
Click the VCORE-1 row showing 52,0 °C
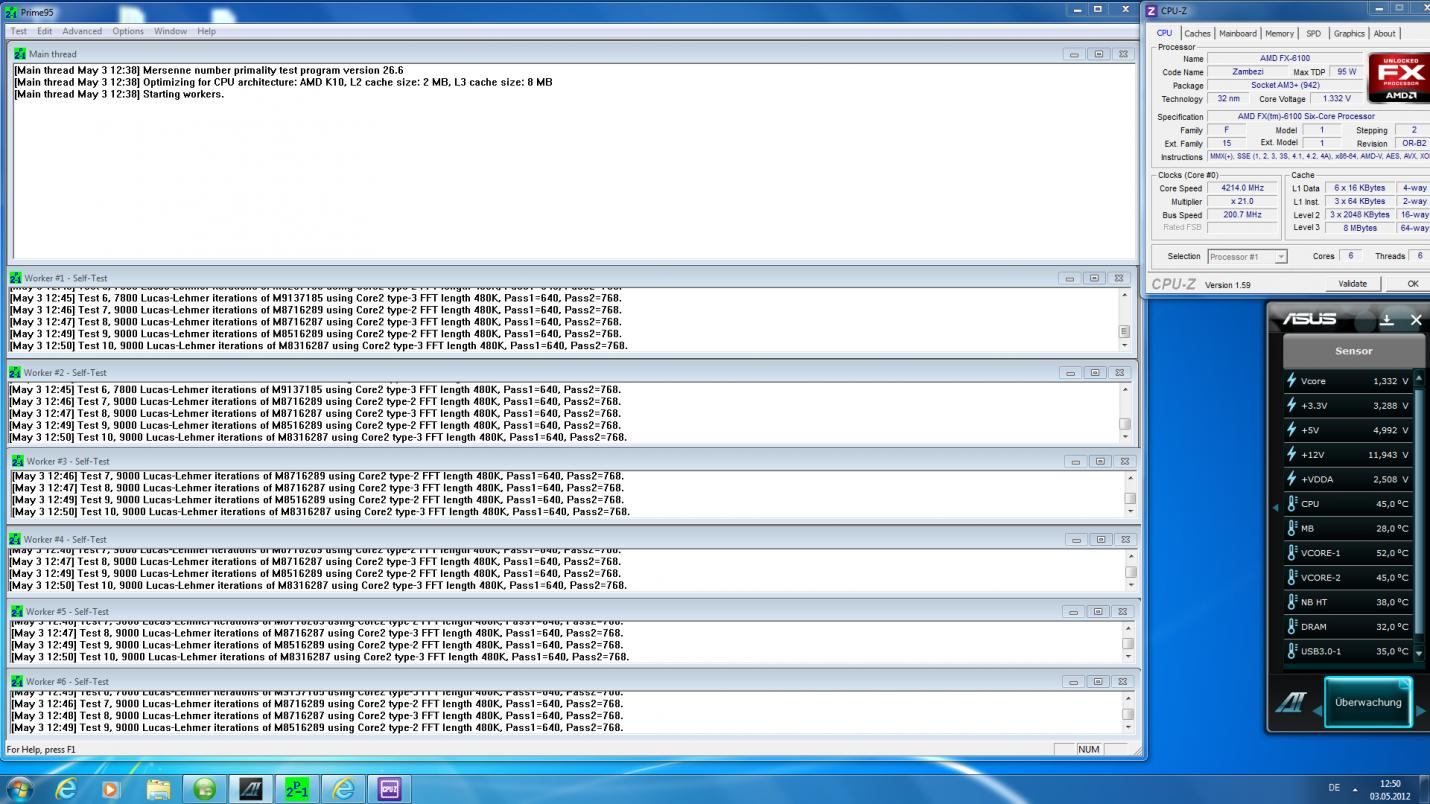[1349, 553]
